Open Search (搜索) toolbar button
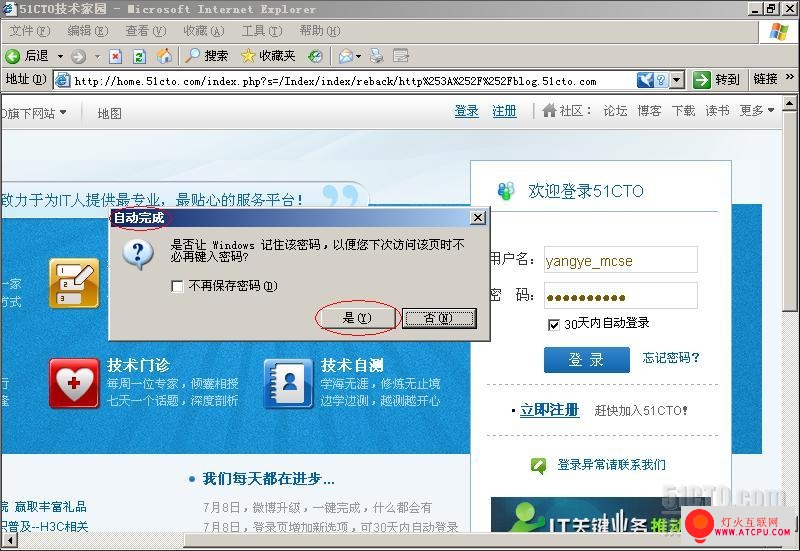The height and width of the screenshot is (551, 800). pos(206,56)
